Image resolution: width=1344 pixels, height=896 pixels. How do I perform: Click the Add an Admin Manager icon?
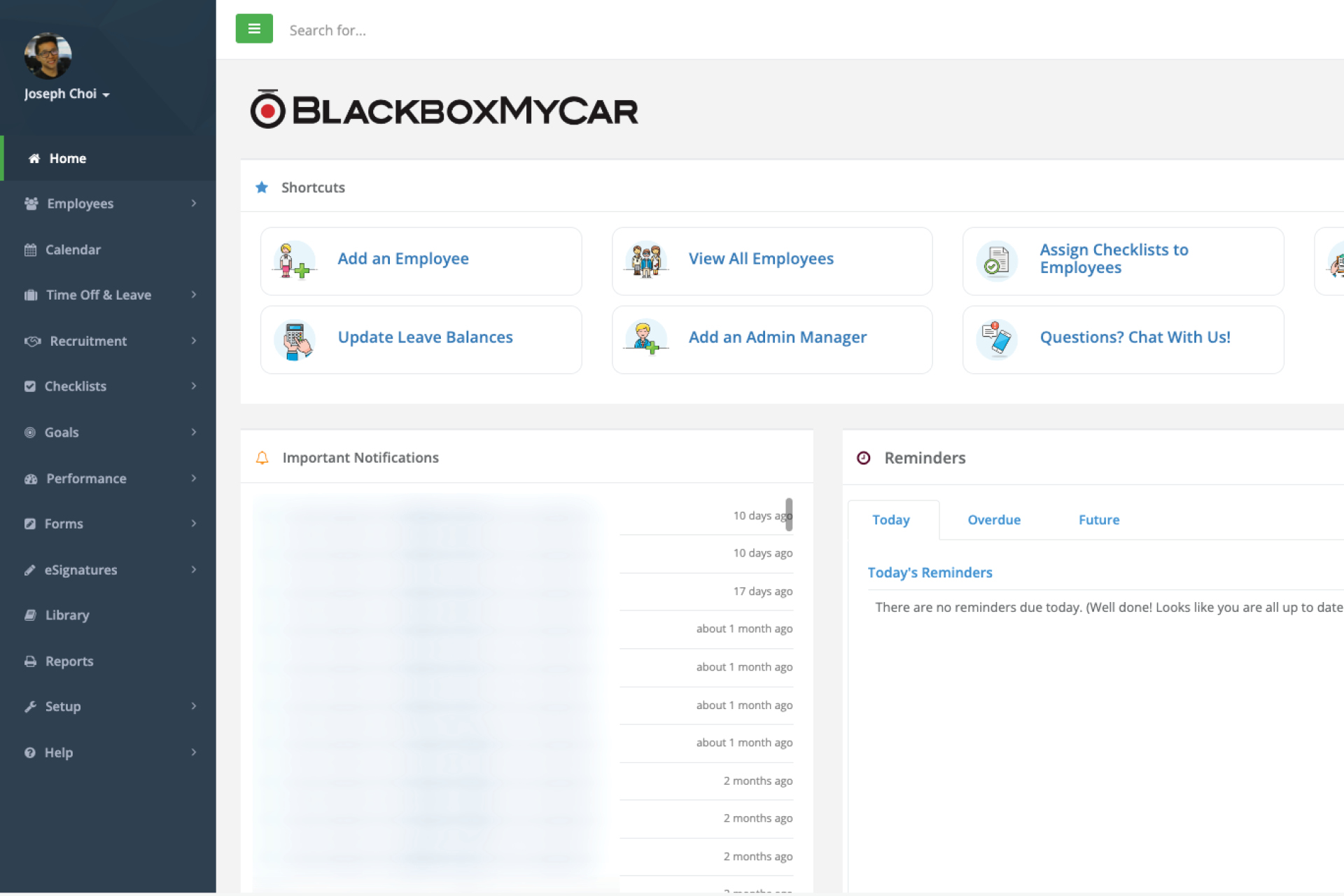click(645, 339)
